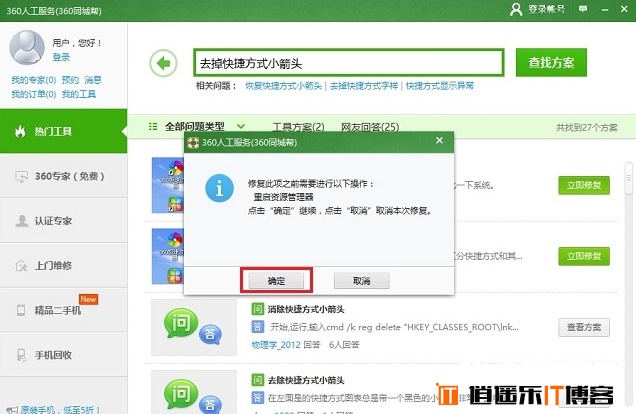The height and width of the screenshot is (414, 636).
Task: Click the phone icon beside 精品二手机
Action: click(21, 310)
